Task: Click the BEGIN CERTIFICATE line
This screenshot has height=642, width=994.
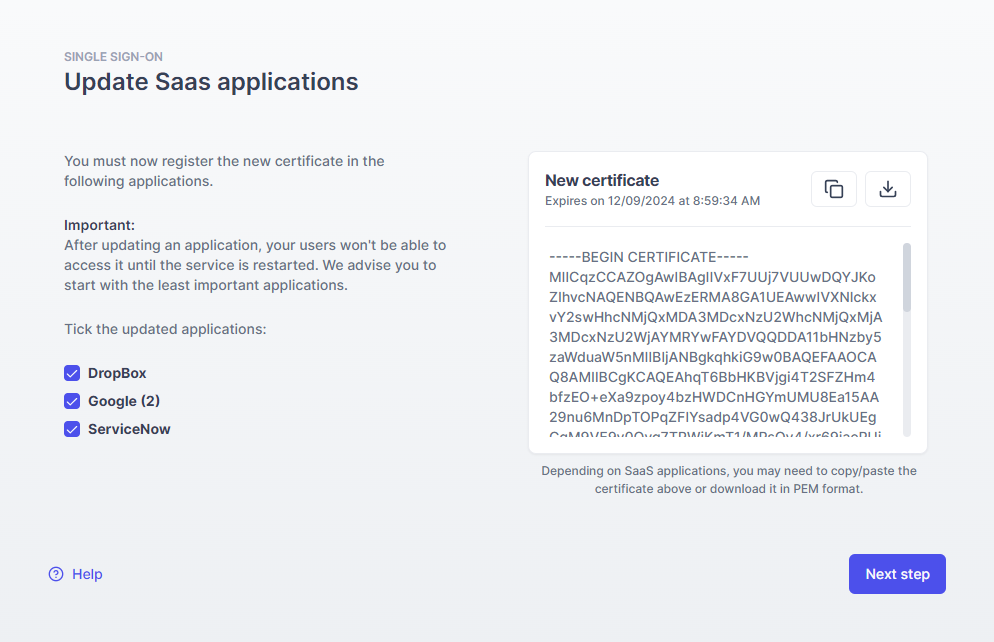Action: click(649, 257)
